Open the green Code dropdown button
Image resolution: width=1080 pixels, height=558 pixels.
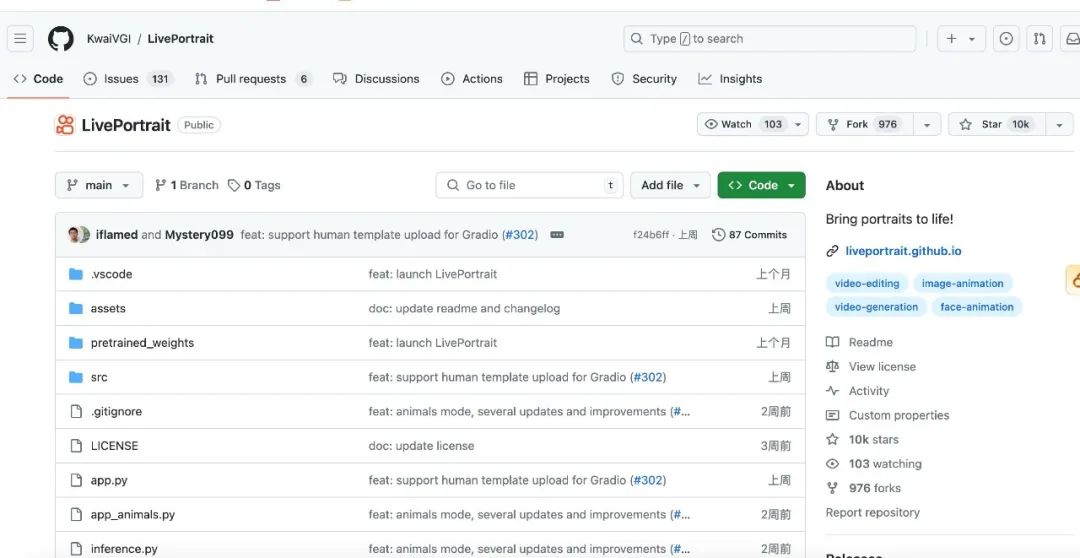coord(761,185)
